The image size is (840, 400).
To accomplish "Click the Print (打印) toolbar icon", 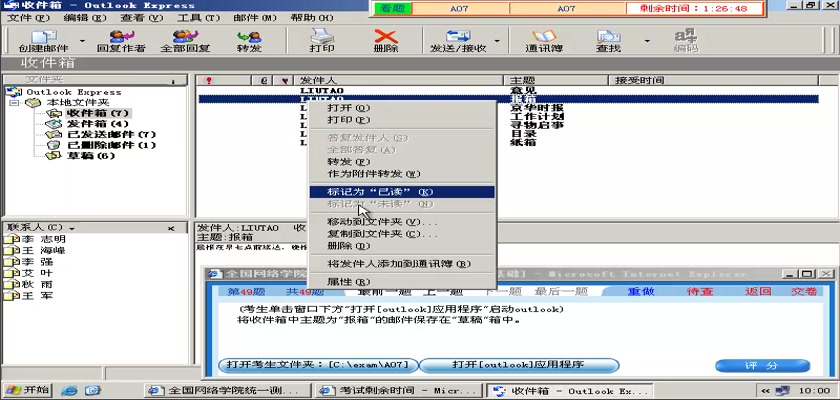I will pos(322,41).
